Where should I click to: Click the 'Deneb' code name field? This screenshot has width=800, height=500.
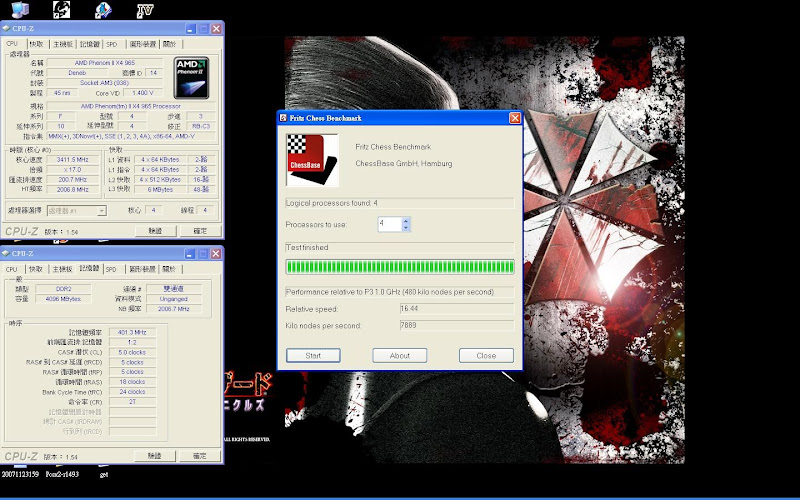click(77, 73)
